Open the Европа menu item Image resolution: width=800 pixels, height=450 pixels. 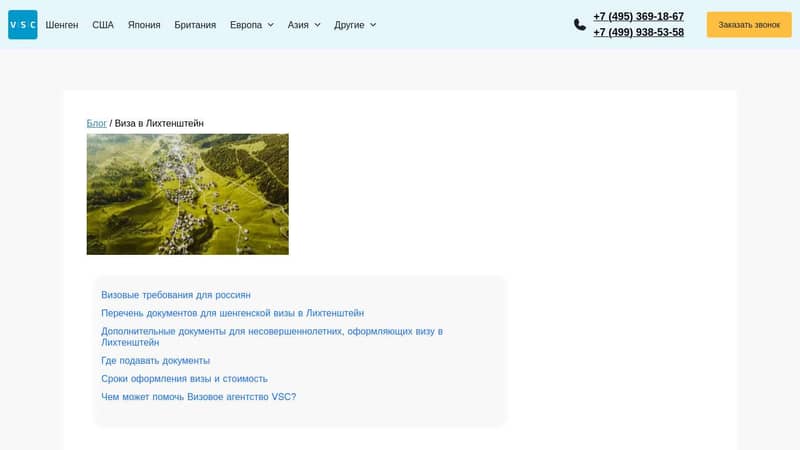pos(246,25)
